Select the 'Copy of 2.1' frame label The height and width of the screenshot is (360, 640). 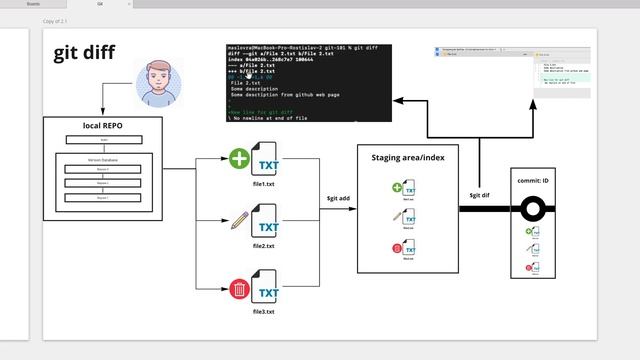coord(55,21)
